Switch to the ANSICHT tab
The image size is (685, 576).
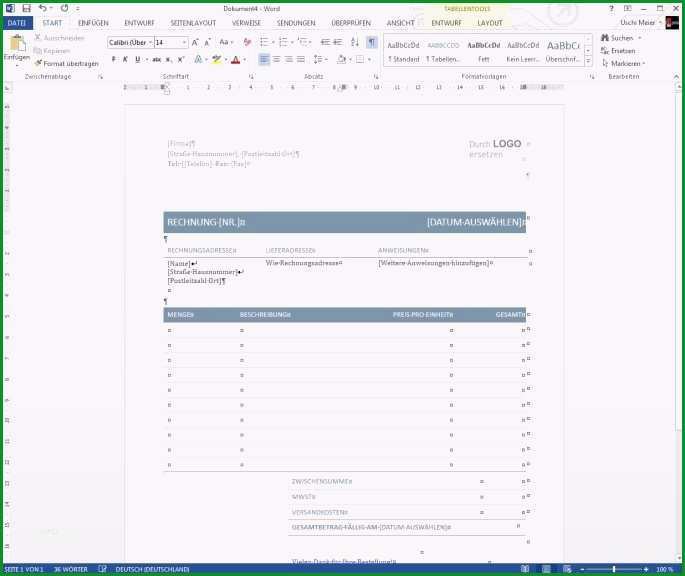[400, 23]
